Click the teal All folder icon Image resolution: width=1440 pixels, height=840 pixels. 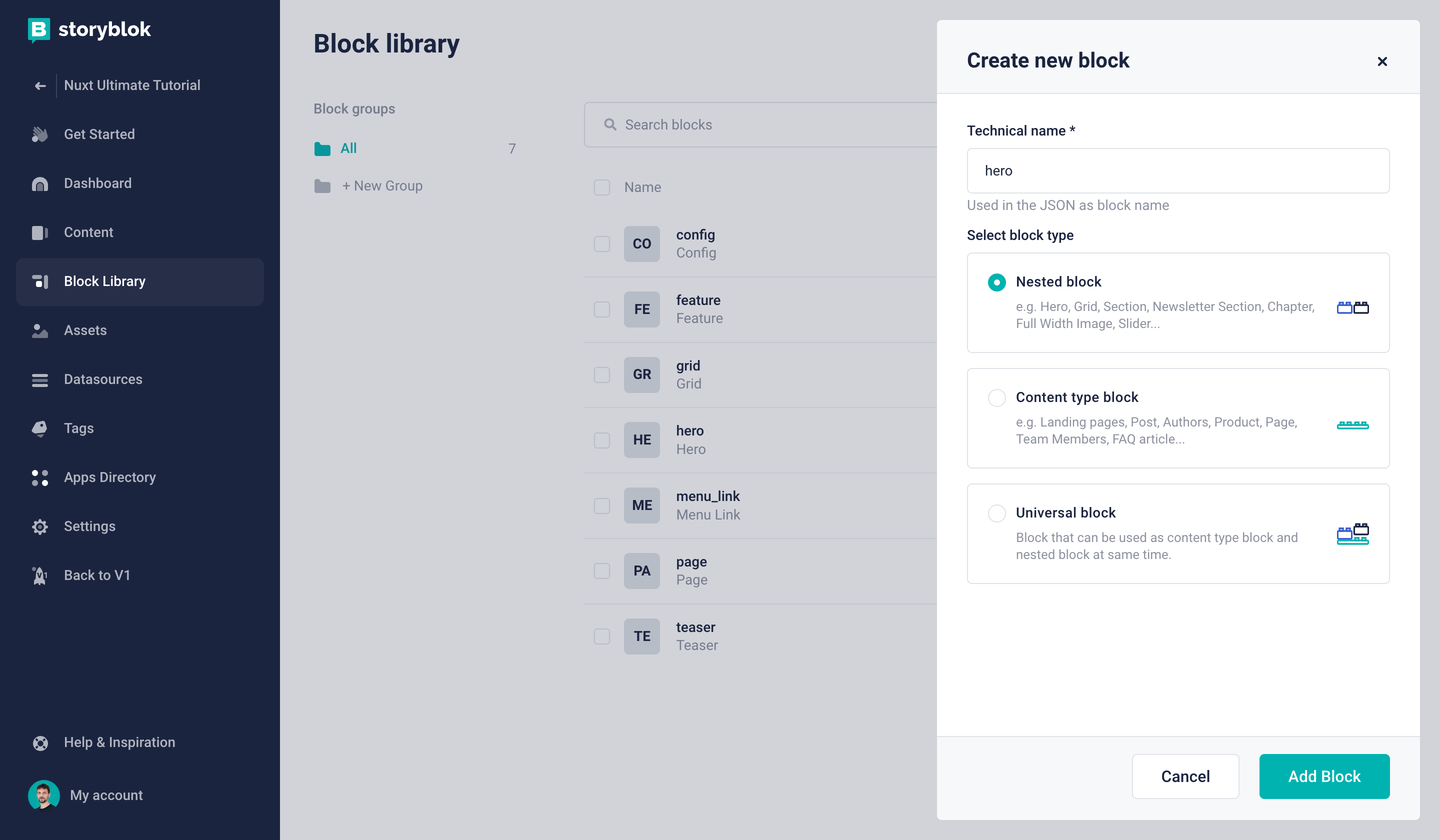(322, 148)
